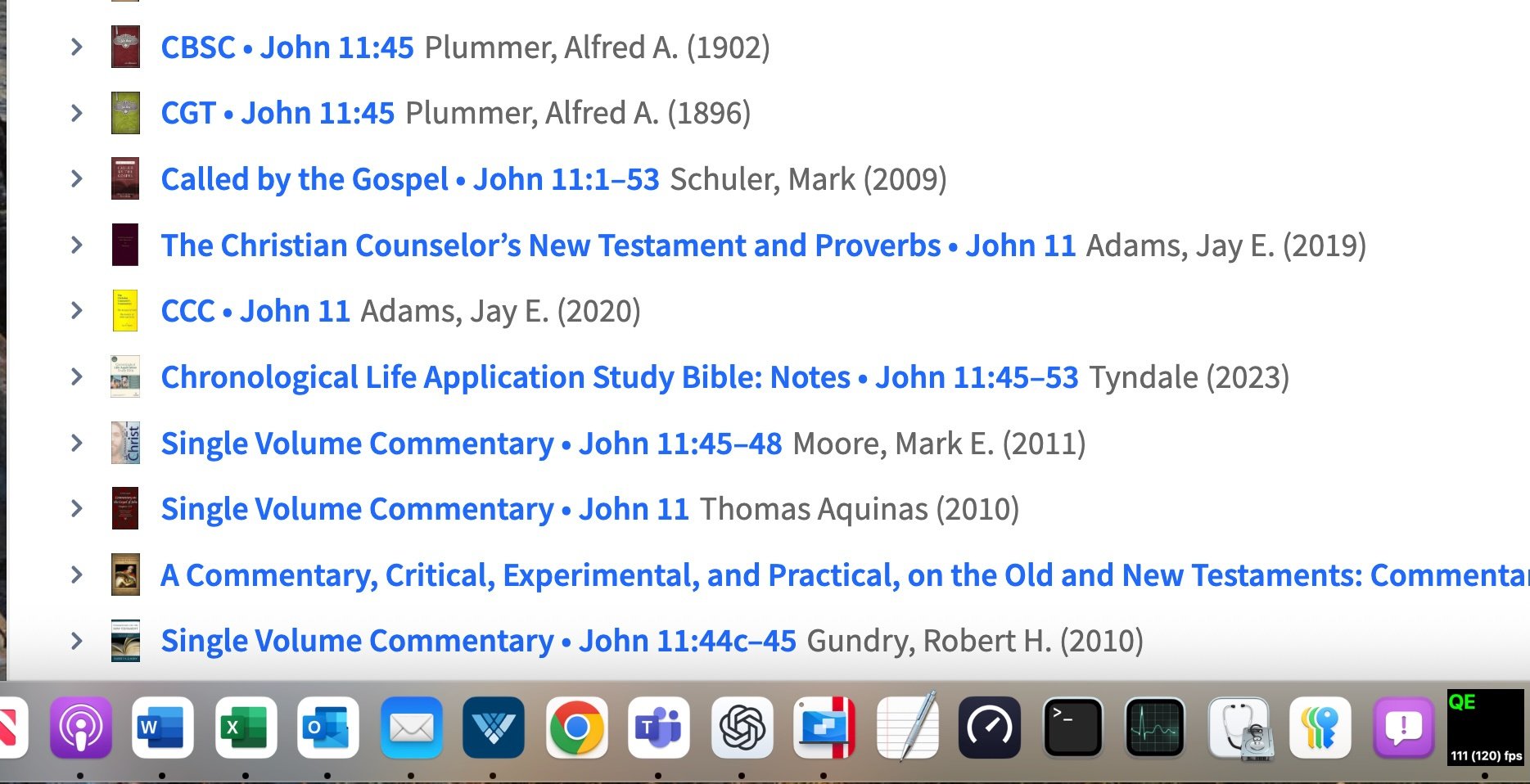The height and width of the screenshot is (784, 1530).
Task: Open Gundry's Single Volume Commentary John 11:44c–45
Action: coord(478,641)
